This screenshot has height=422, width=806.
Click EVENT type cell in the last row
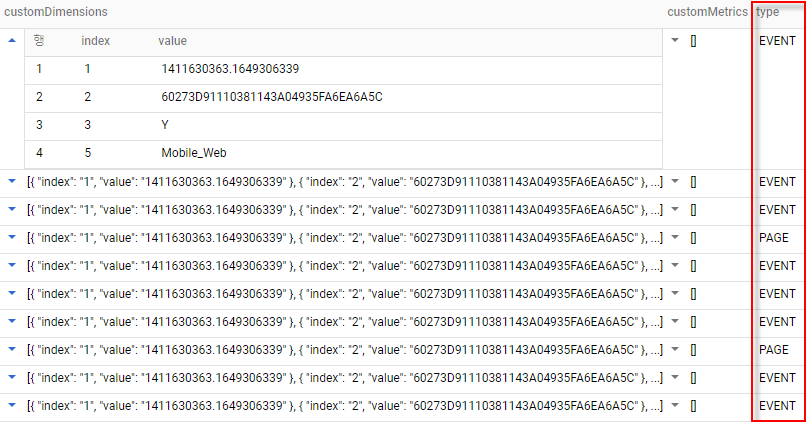click(x=777, y=406)
